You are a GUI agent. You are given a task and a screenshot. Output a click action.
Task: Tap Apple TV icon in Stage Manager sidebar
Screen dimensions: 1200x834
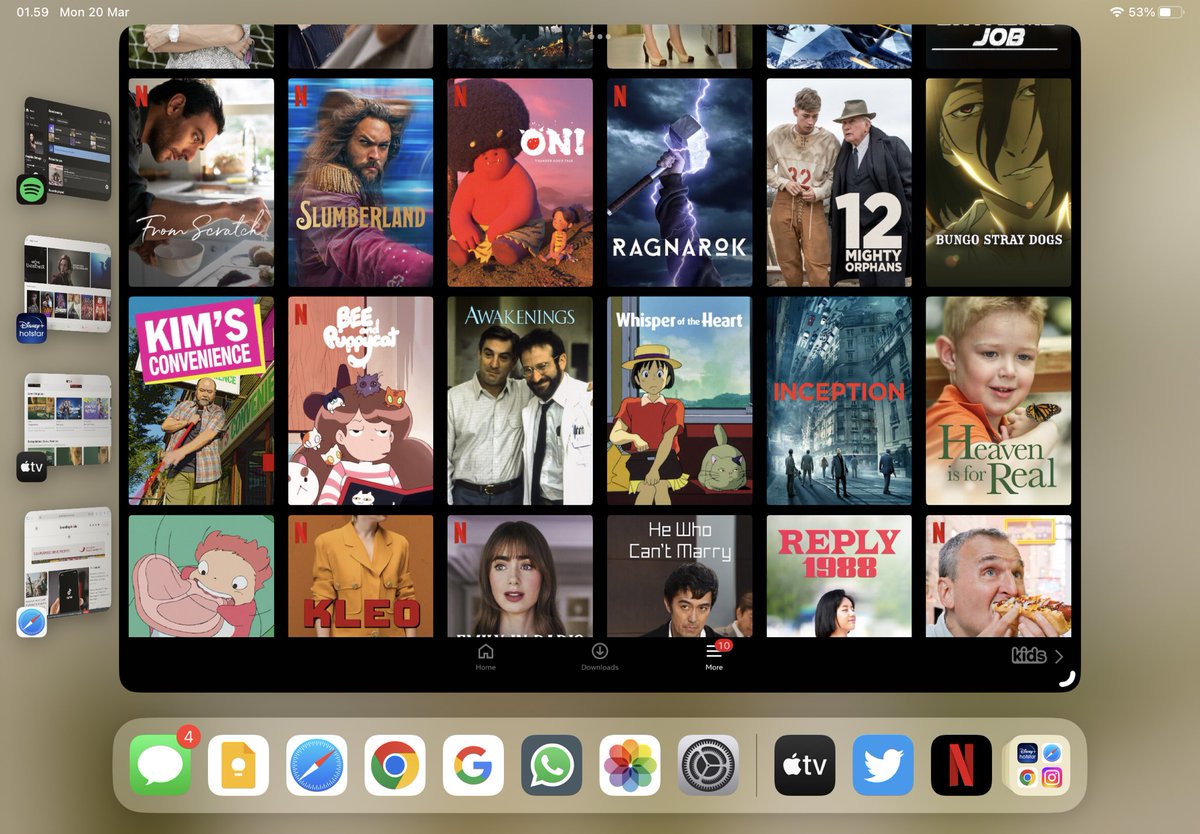pyautogui.click(x=32, y=467)
